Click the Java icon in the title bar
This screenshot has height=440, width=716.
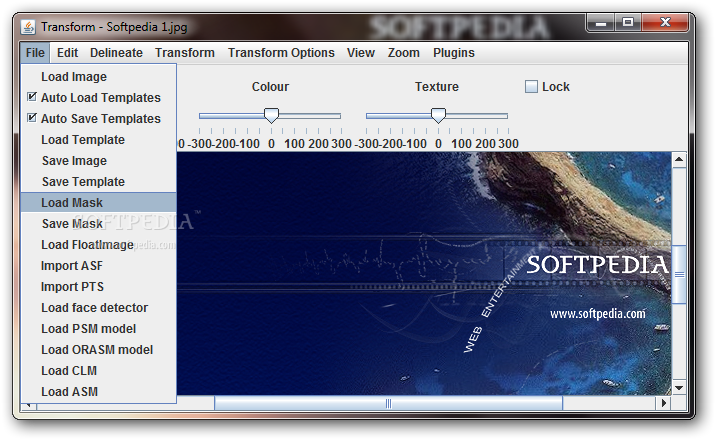(28, 27)
